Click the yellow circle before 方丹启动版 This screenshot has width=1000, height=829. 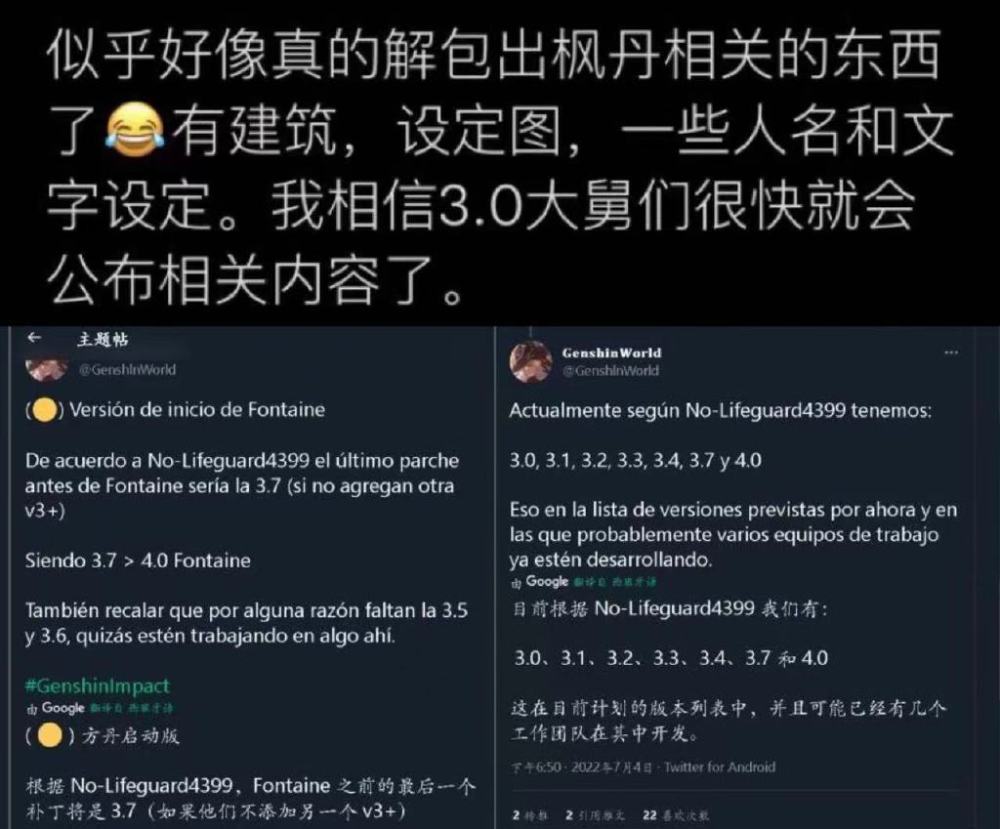coord(50,735)
